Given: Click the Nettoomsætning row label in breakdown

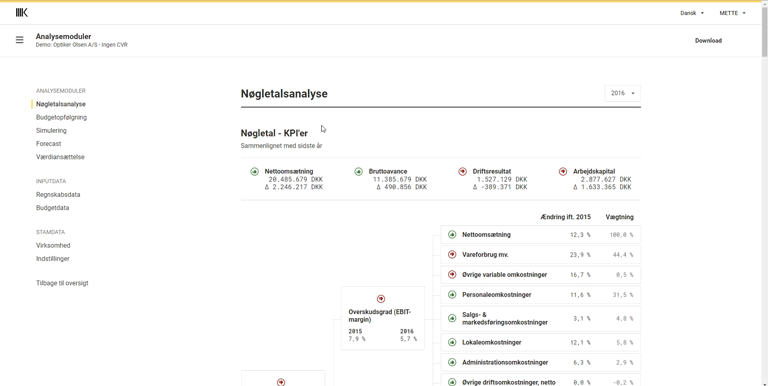Looking at the screenshot, I should tap(486, 235).
